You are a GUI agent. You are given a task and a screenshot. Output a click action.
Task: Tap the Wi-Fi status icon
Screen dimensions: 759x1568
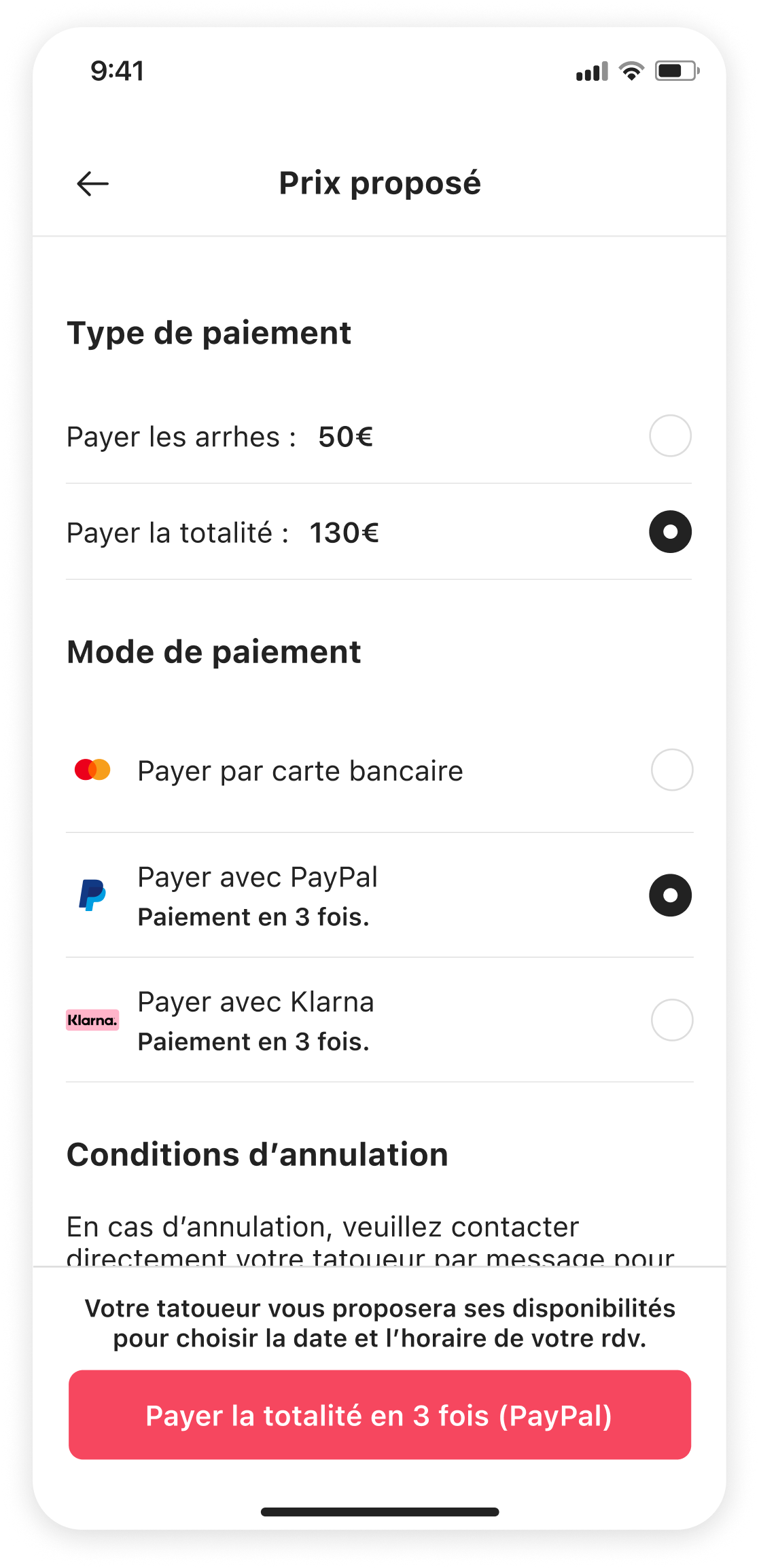631,71
